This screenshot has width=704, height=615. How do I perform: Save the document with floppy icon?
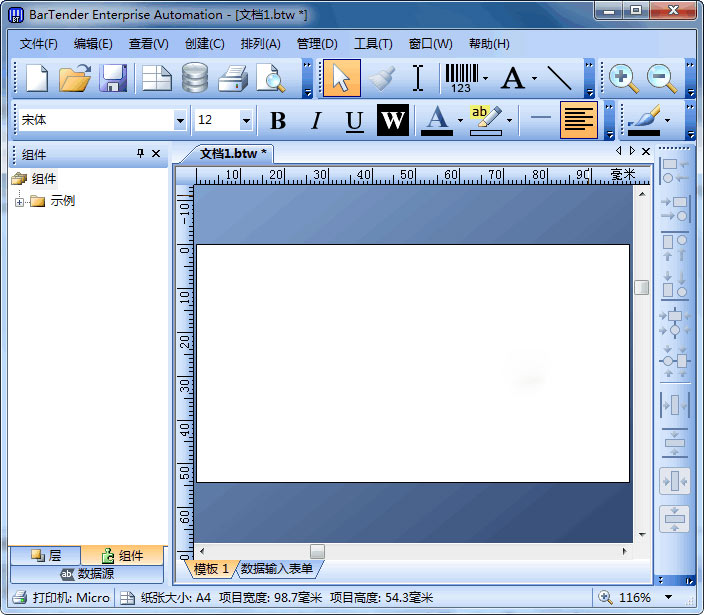coord(113,78)
